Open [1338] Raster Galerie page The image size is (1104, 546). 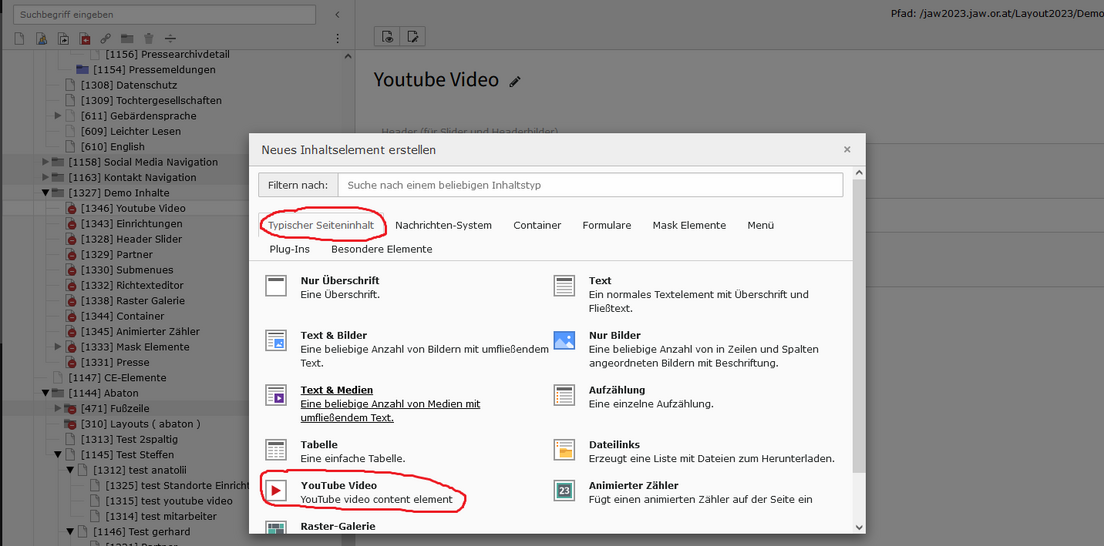132,301
